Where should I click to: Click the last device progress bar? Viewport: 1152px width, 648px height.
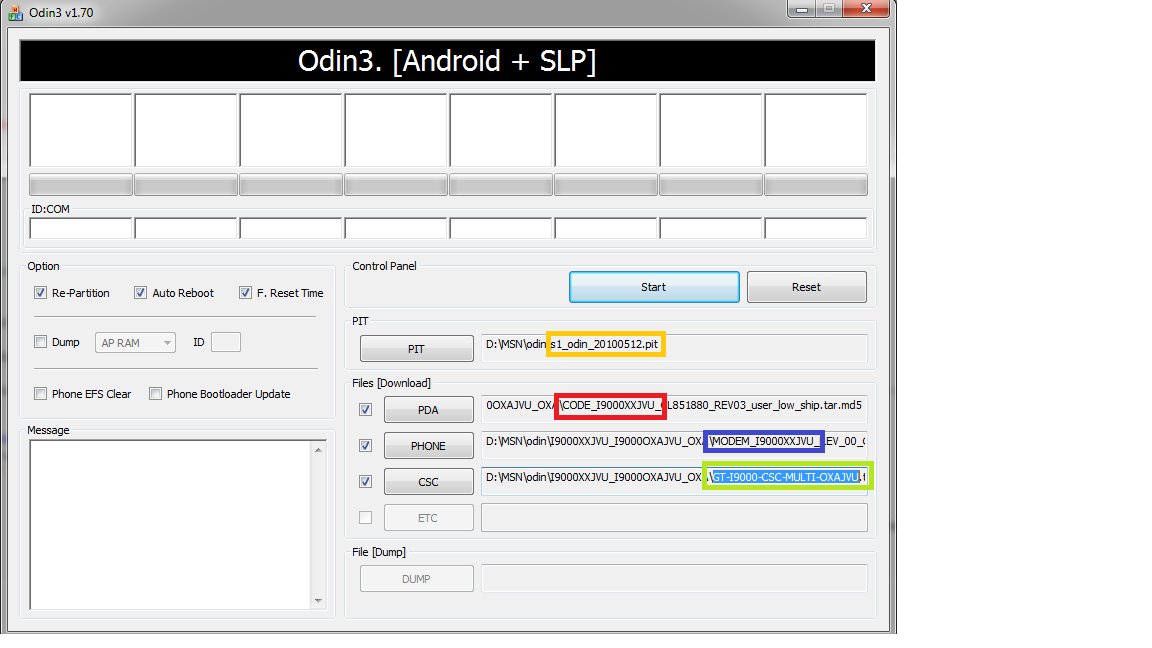(816, 184)
